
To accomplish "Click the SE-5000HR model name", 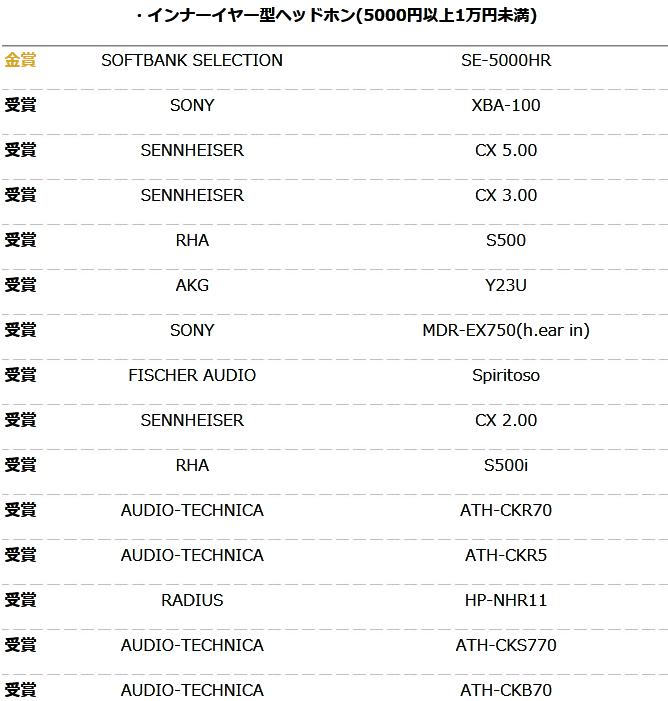I will coord(506,60).
